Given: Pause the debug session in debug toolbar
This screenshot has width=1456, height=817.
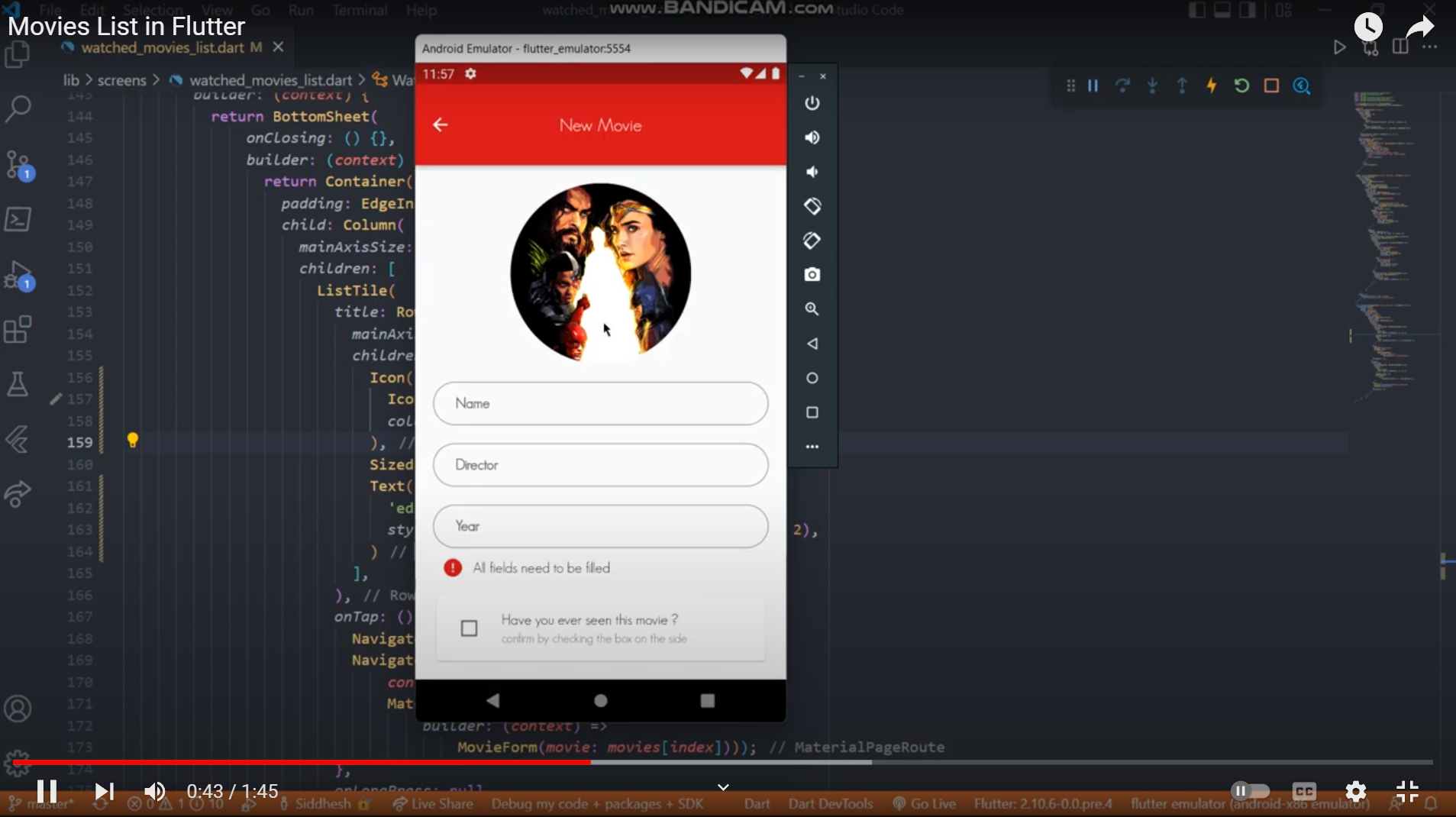Looking at the screenshot, I should 1093,86.
